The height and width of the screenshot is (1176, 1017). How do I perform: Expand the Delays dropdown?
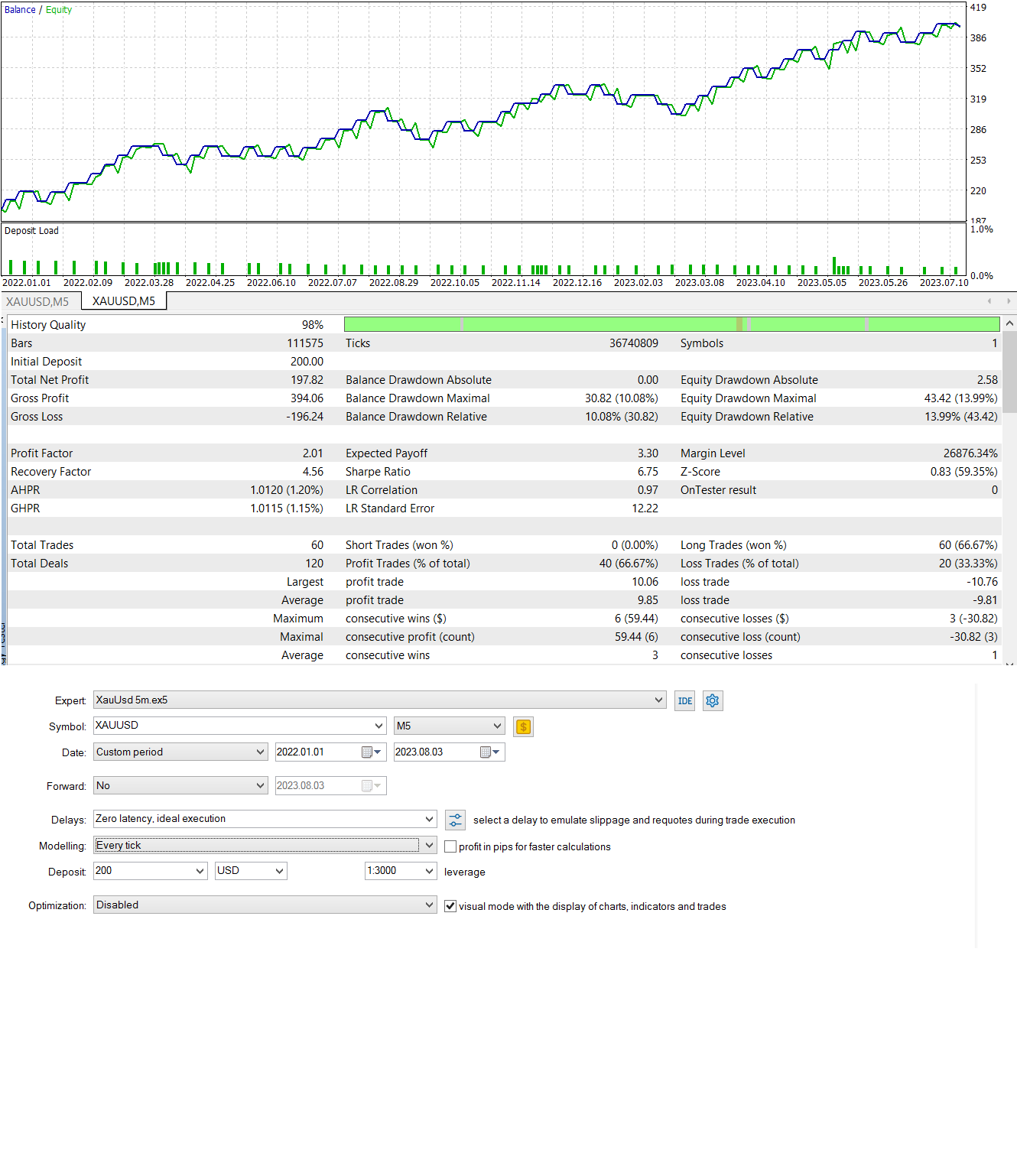(x=429, y=819)
